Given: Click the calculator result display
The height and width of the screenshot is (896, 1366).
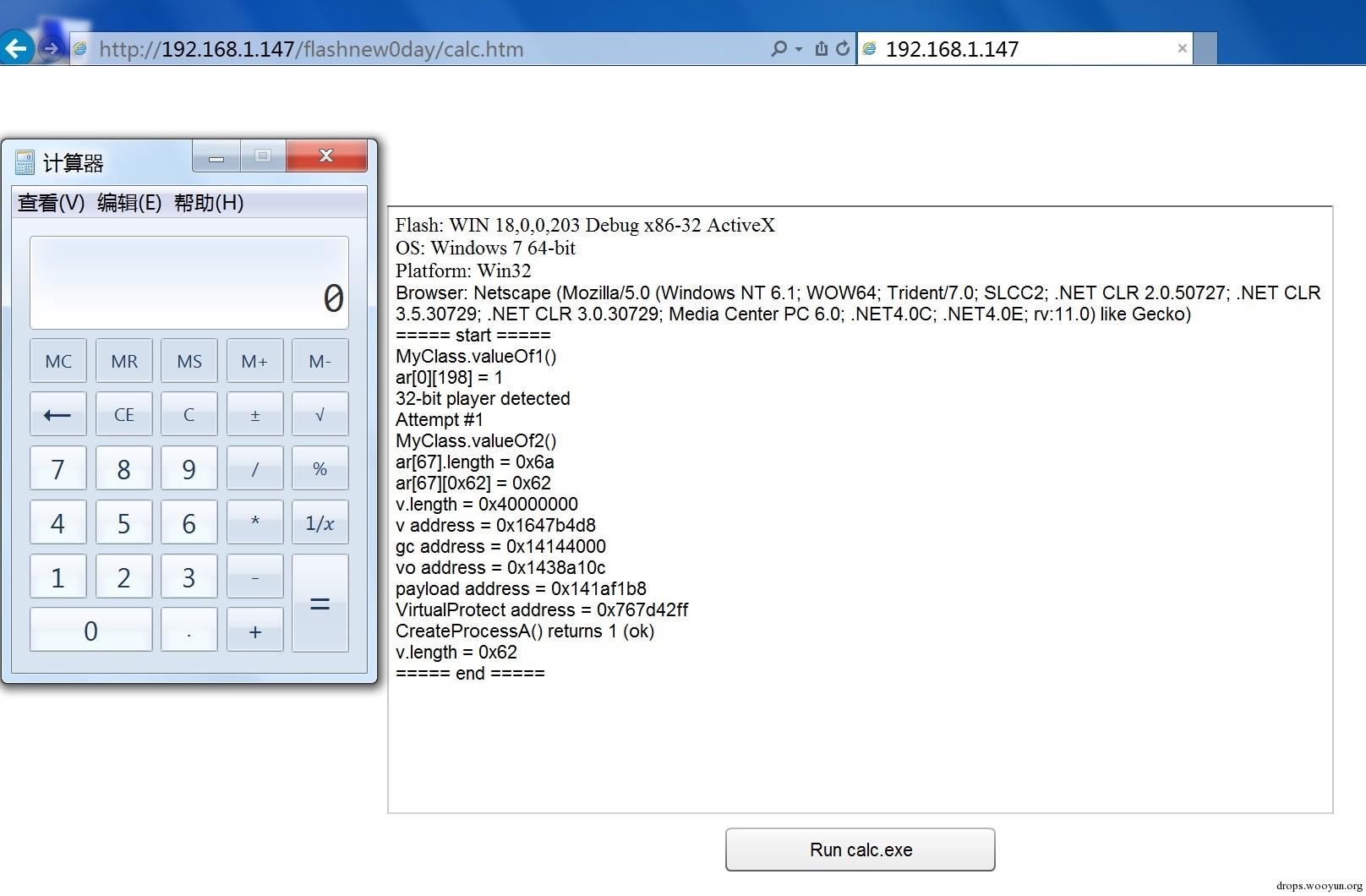Looking at the screenshot, I should coord(189,282).
